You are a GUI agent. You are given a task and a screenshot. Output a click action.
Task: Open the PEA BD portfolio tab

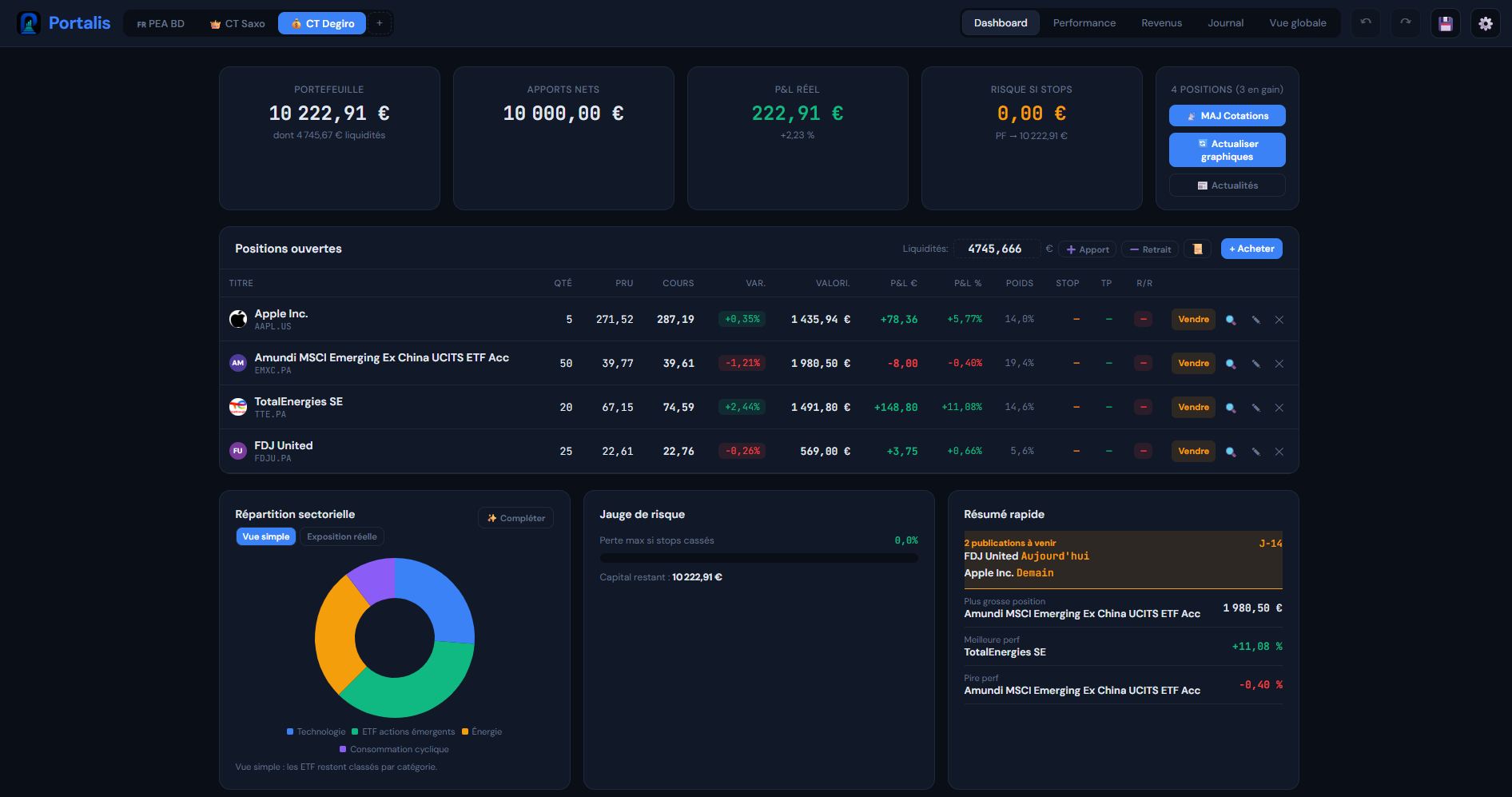(161, 23)
